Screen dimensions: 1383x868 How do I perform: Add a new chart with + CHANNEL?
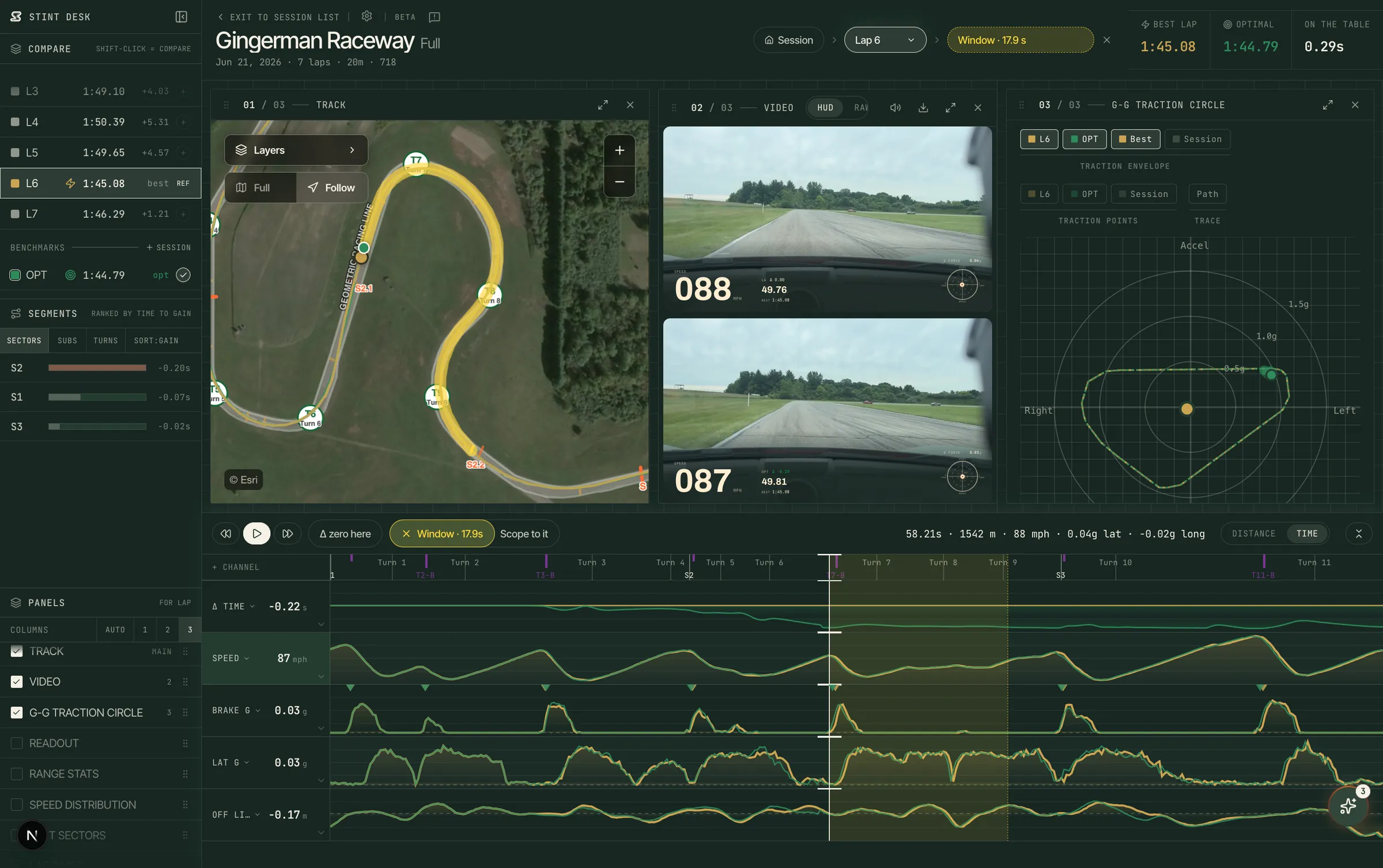tap(236, 567)
